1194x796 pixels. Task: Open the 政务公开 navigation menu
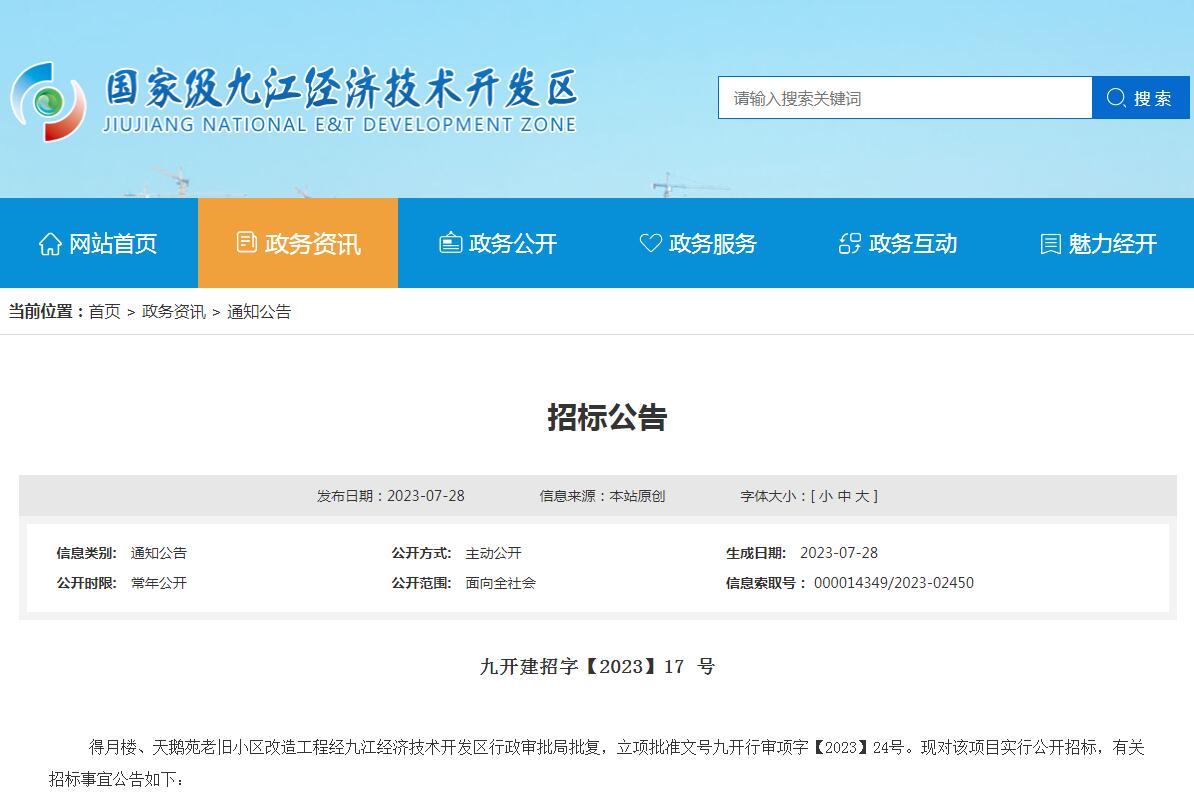click(512, 244)
